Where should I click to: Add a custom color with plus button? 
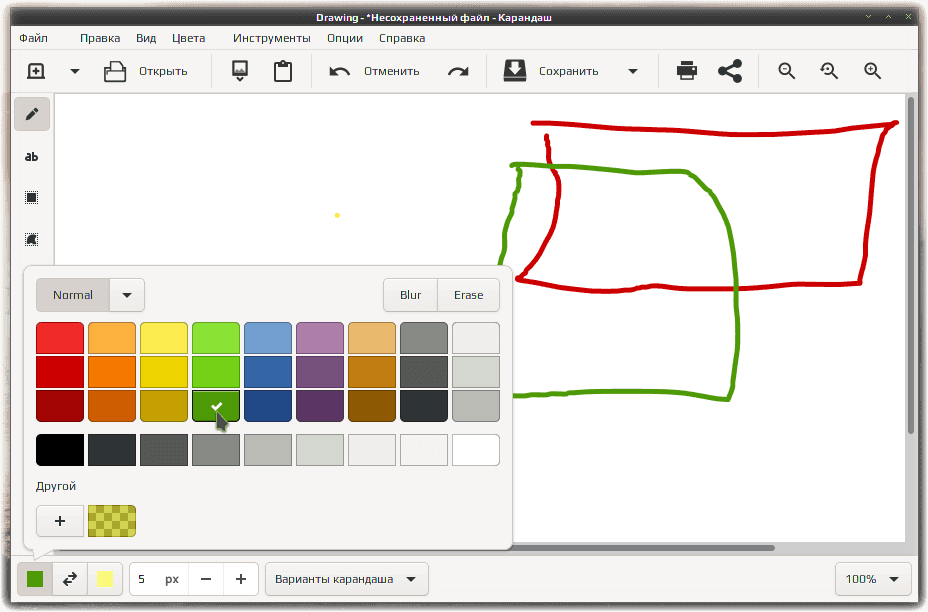[60, 521]
